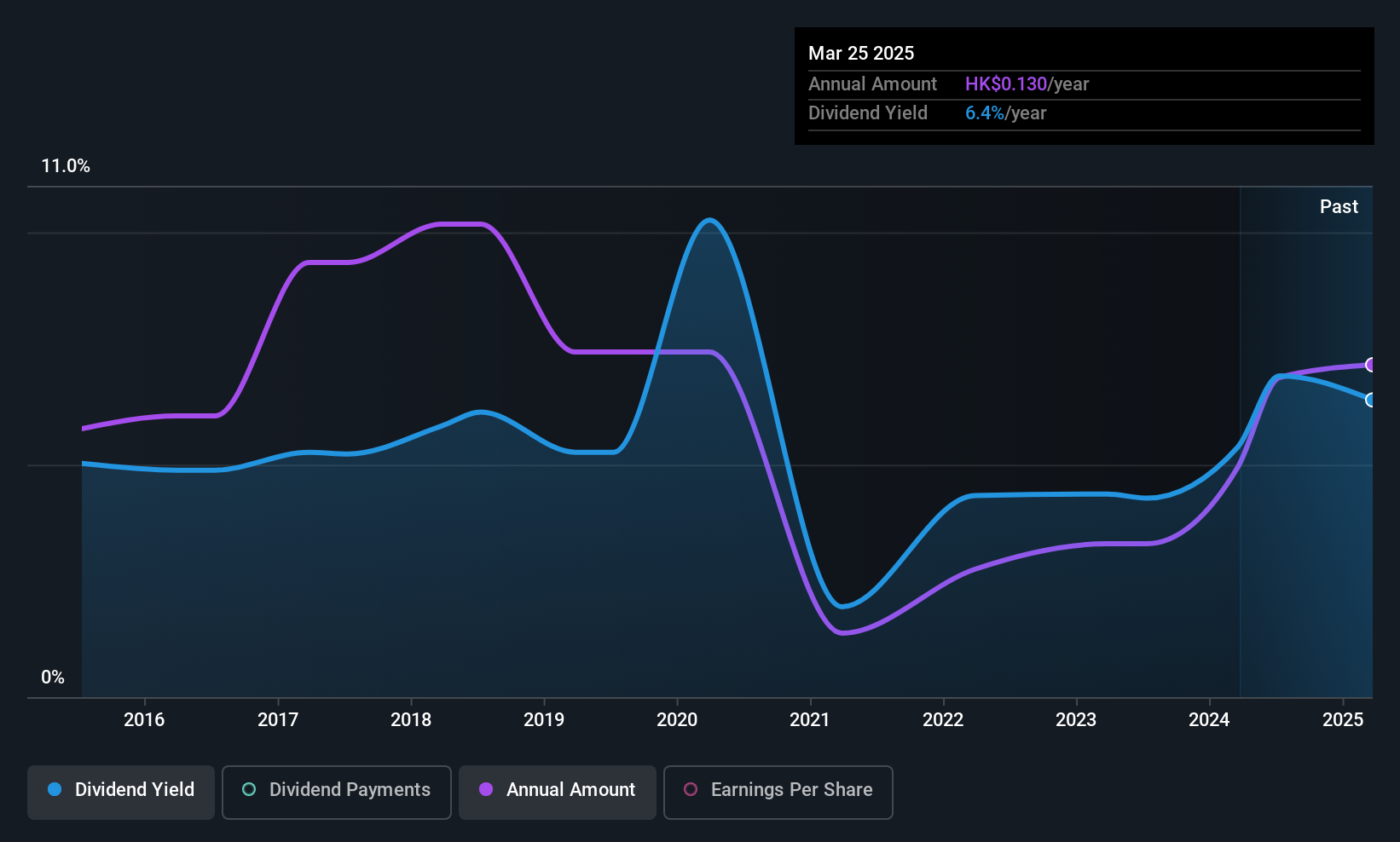
Task: Click the 2017 axis label
Action: (278, 719)
